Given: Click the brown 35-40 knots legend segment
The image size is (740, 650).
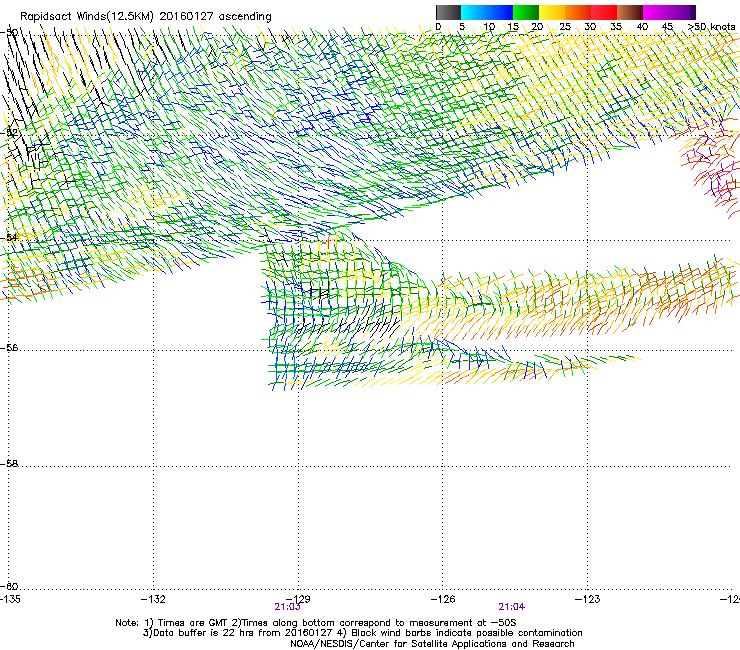Looking at the screenshot, I should (630, 12).
